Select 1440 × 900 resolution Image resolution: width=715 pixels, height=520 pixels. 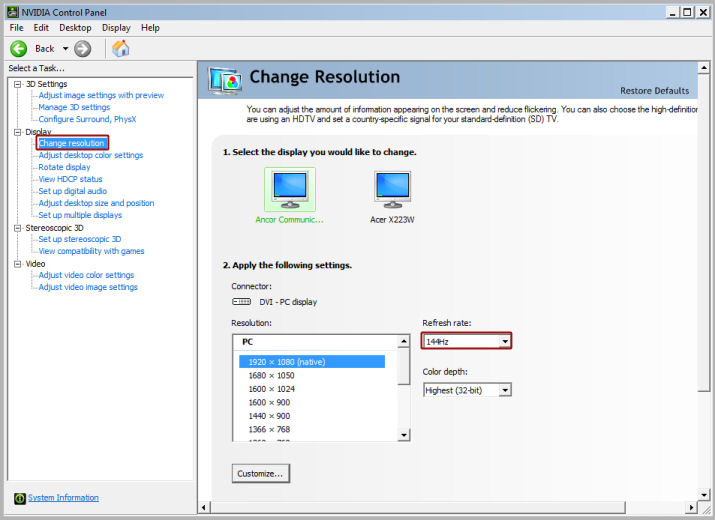click(269, 416)
